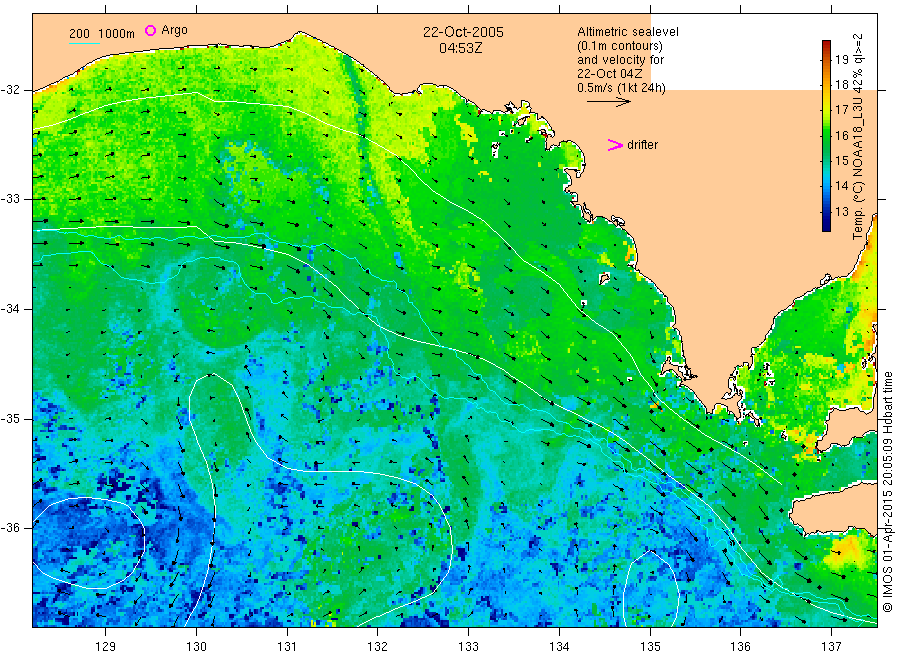900x660 pixels.
Task: Click the '0.5m/s (1kt 24h)' text
Action: (x=622, y=88)
